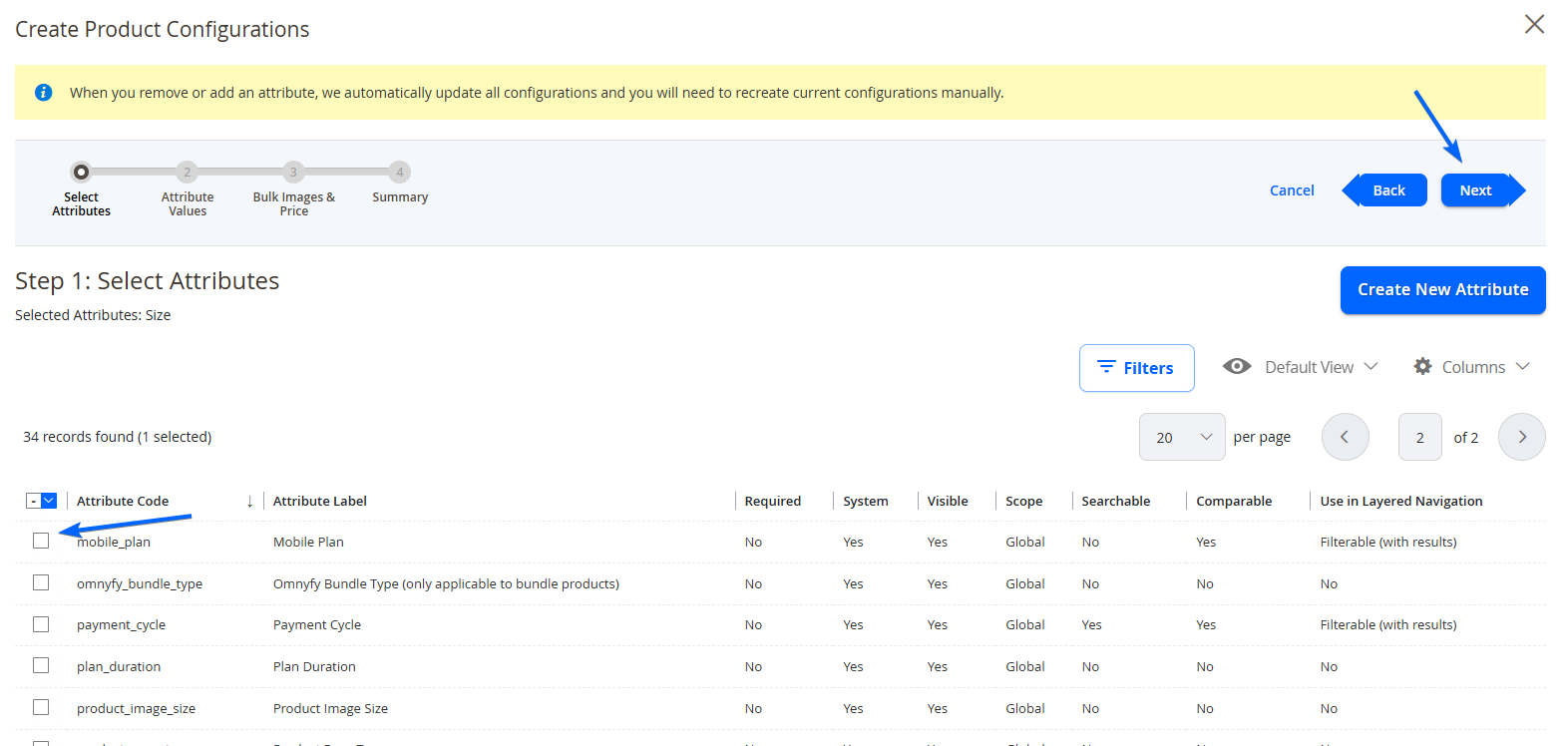
Task: Sort by Visible column header
Action: click(948, 502)
